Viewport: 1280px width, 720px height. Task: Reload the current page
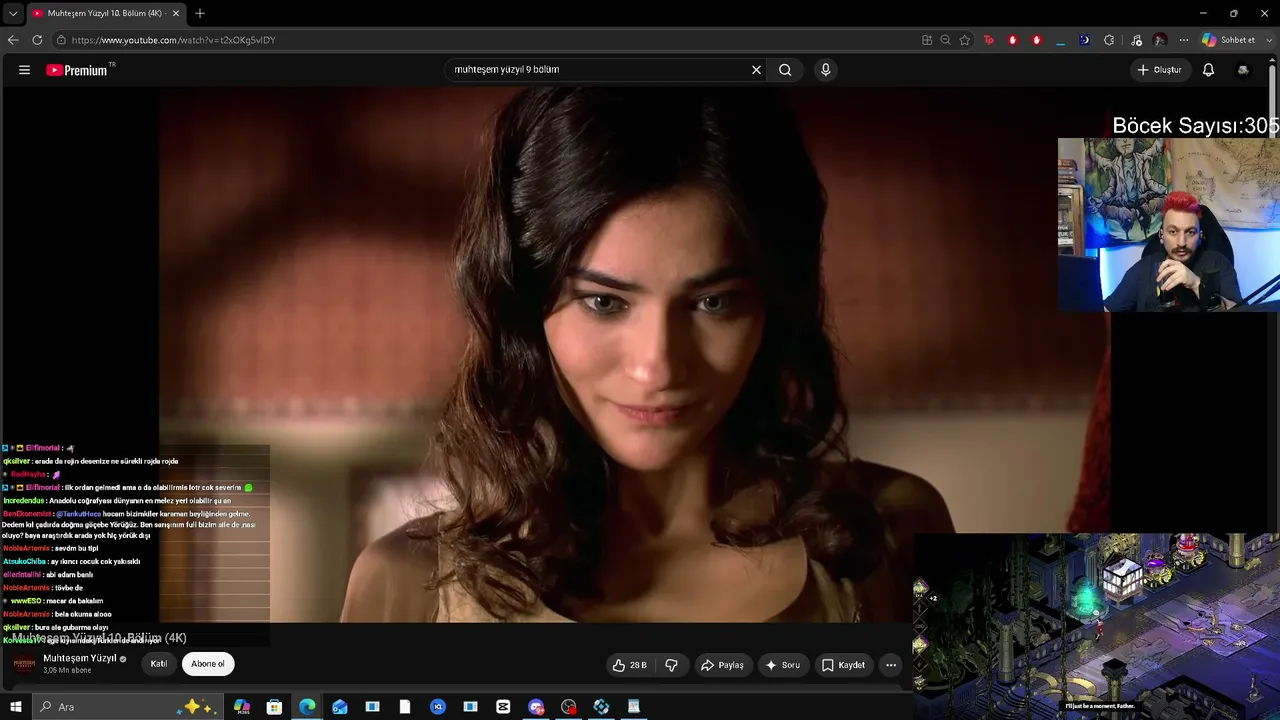37,40
